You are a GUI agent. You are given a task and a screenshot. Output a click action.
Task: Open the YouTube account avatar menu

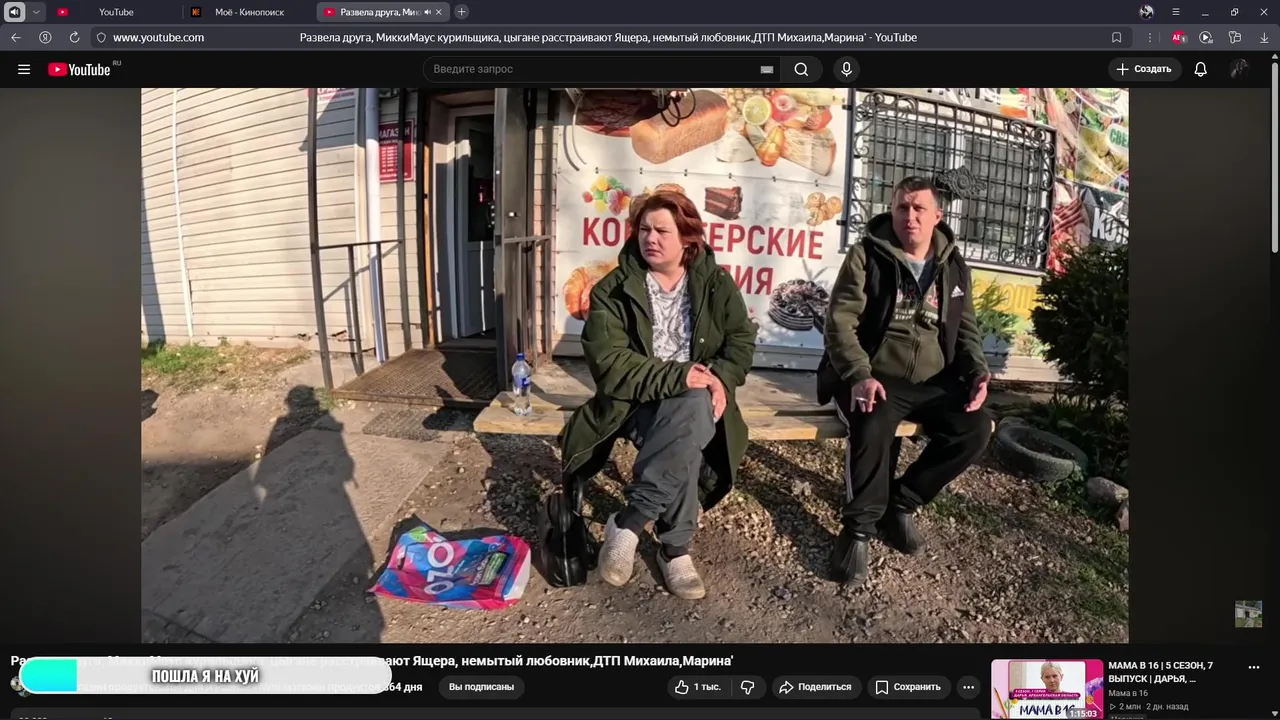point(1239,69)
